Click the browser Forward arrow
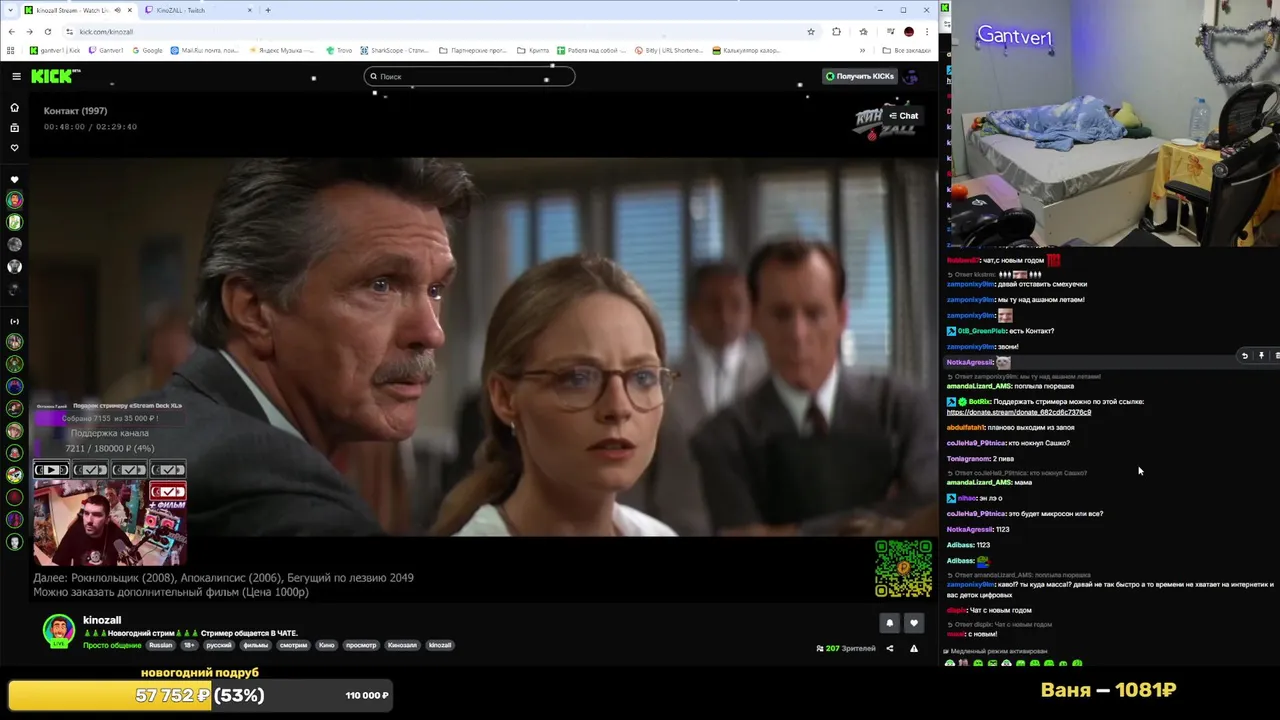Image resolution: width=1280 pixels, height=720 pixels. 29,31
